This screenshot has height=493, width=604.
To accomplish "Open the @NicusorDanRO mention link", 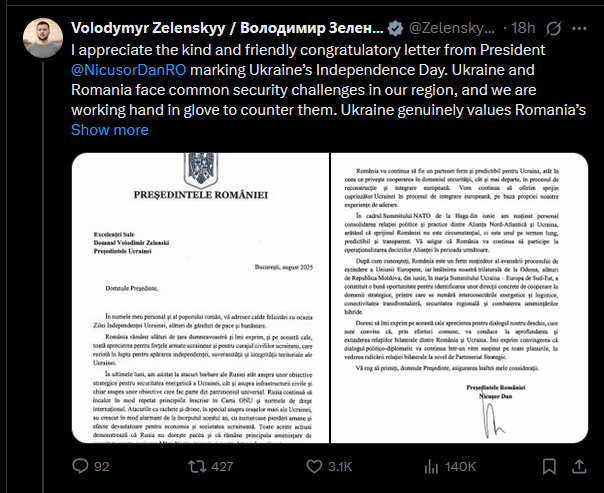I will point(129,70).
